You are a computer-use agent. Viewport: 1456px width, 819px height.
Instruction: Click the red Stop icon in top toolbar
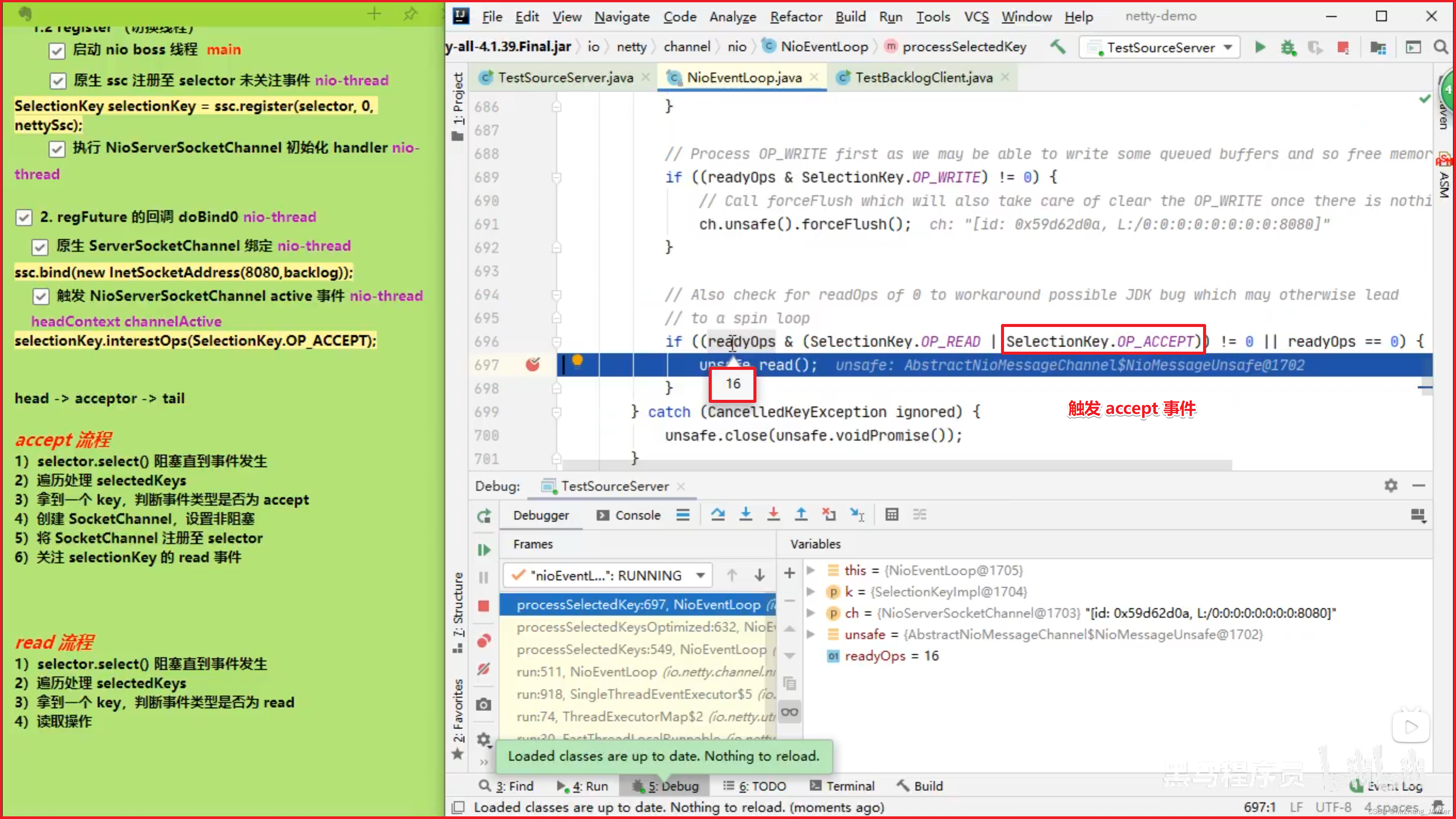(1343, 47)
